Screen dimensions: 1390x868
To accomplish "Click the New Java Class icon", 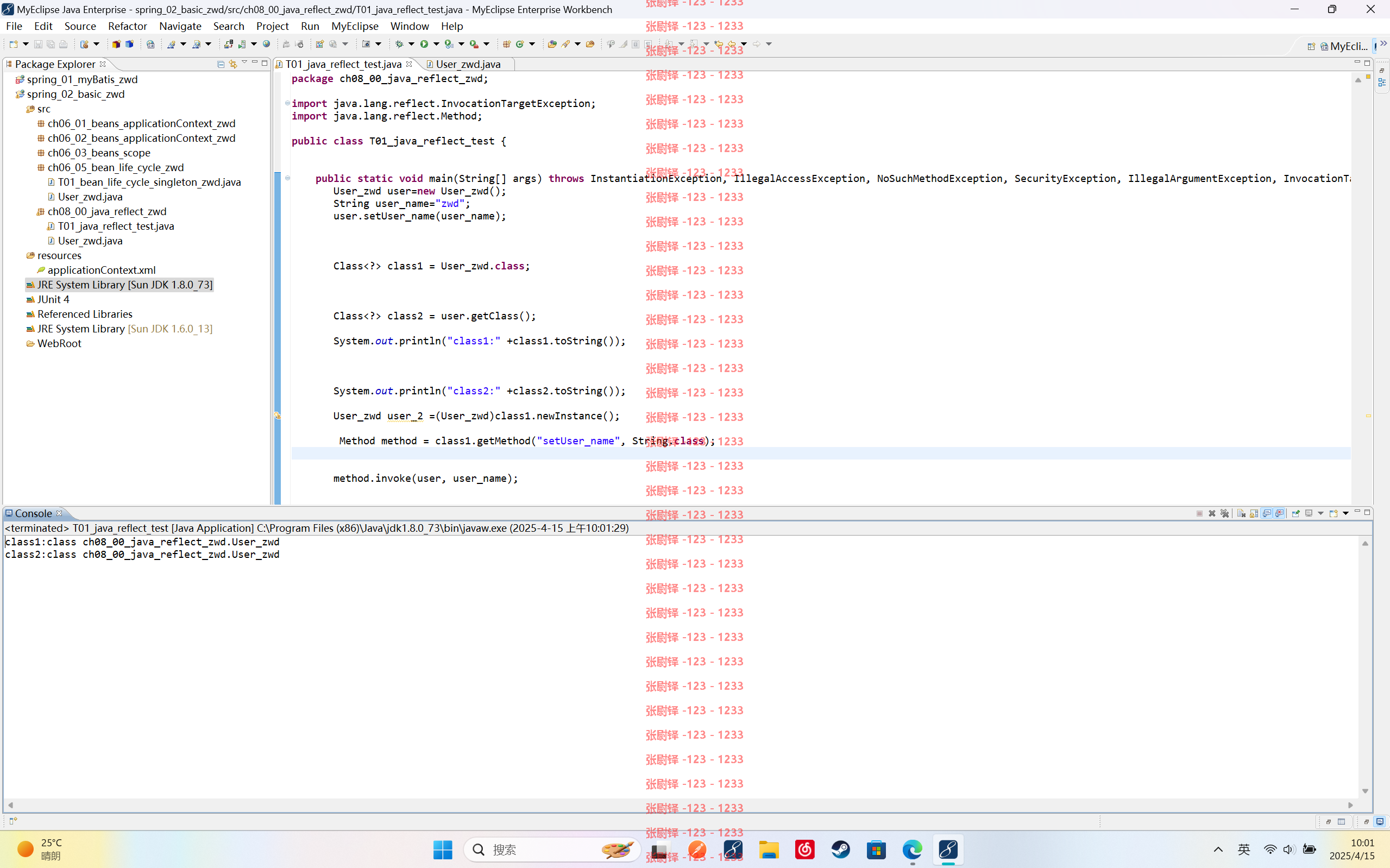I will pyautogui.click(x=520, y=44).
